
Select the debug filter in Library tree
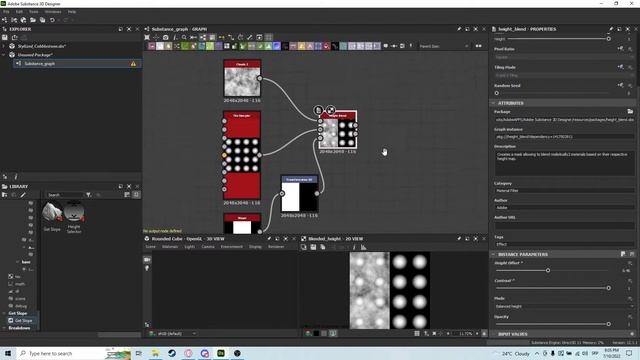pos(20,306)
